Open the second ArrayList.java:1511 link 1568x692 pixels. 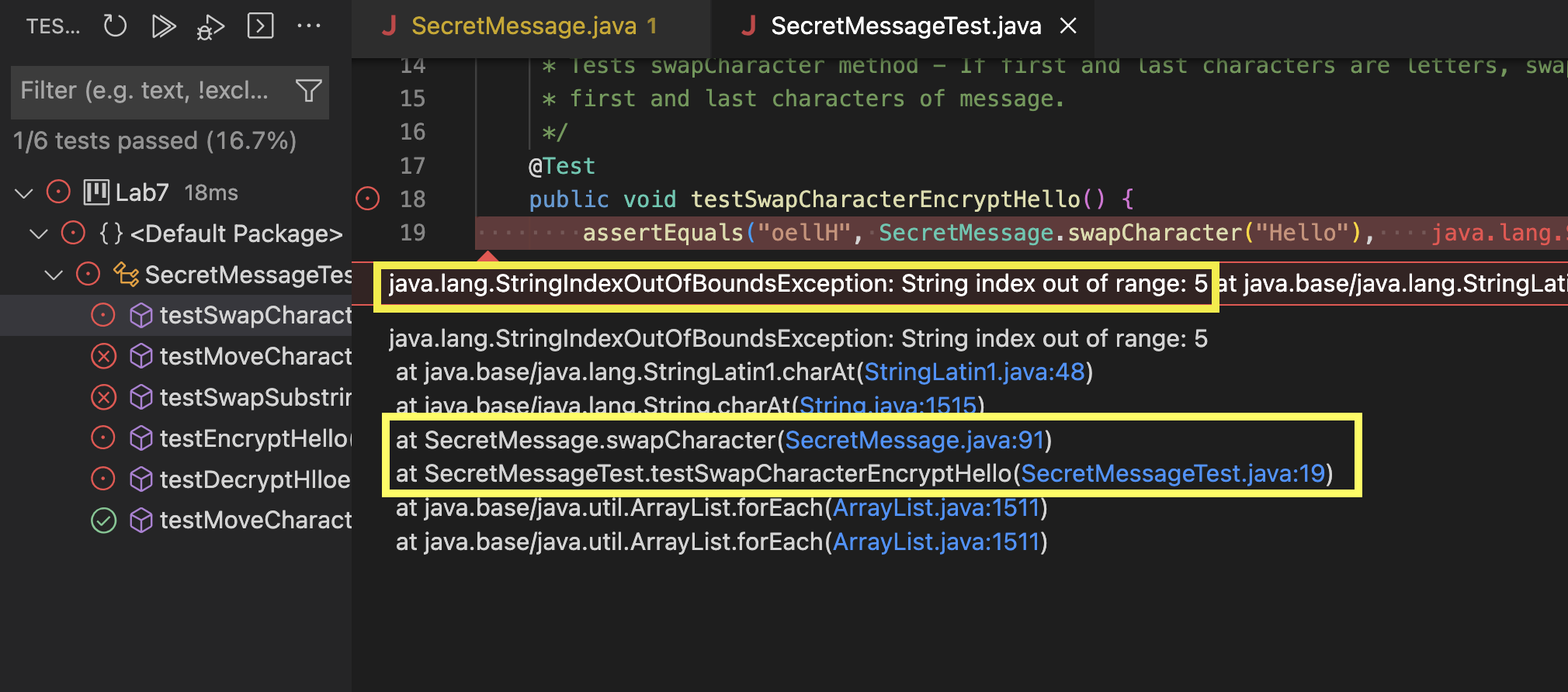(935, 542)
